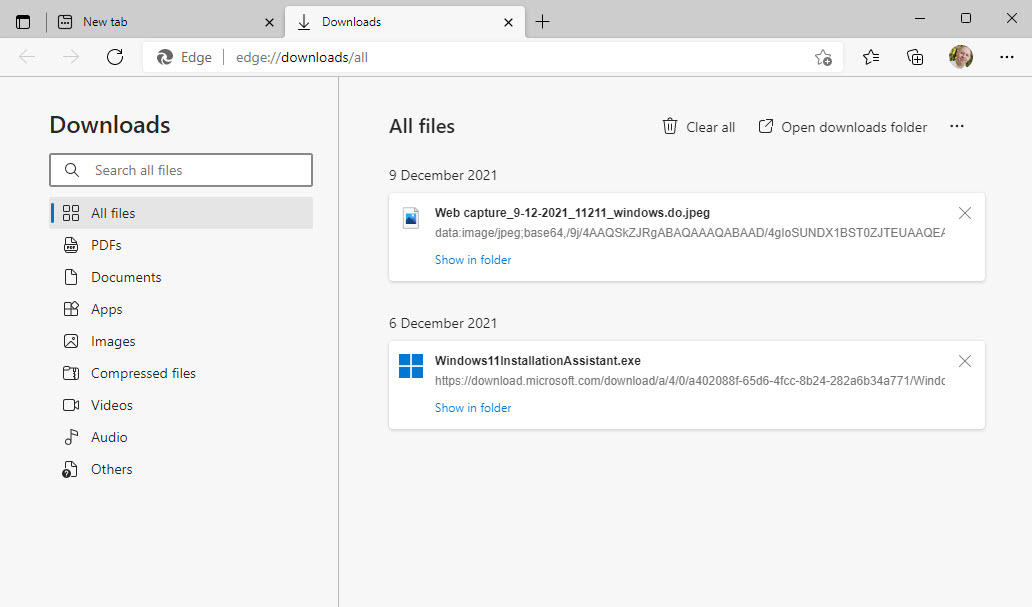This screenshot has width=1032, height=607.
Task: Remove Web capture jpeg from list
Action: [964, 213]
